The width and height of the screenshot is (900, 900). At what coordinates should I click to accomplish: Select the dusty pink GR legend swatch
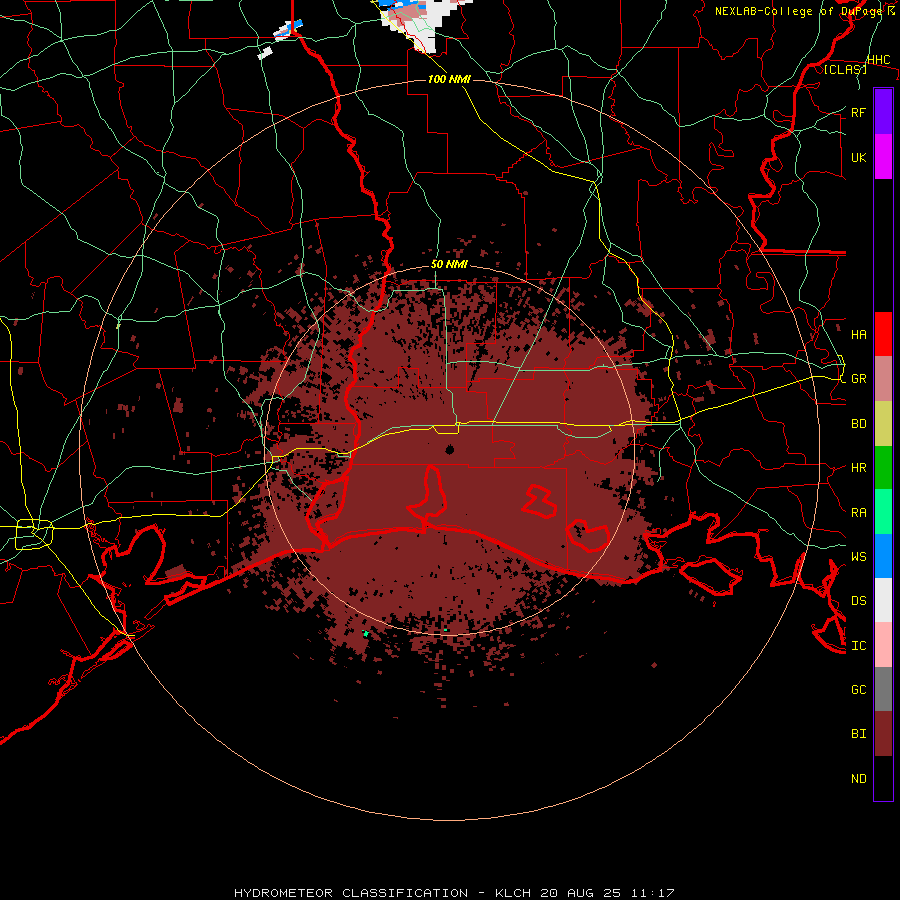pos(883,378)
